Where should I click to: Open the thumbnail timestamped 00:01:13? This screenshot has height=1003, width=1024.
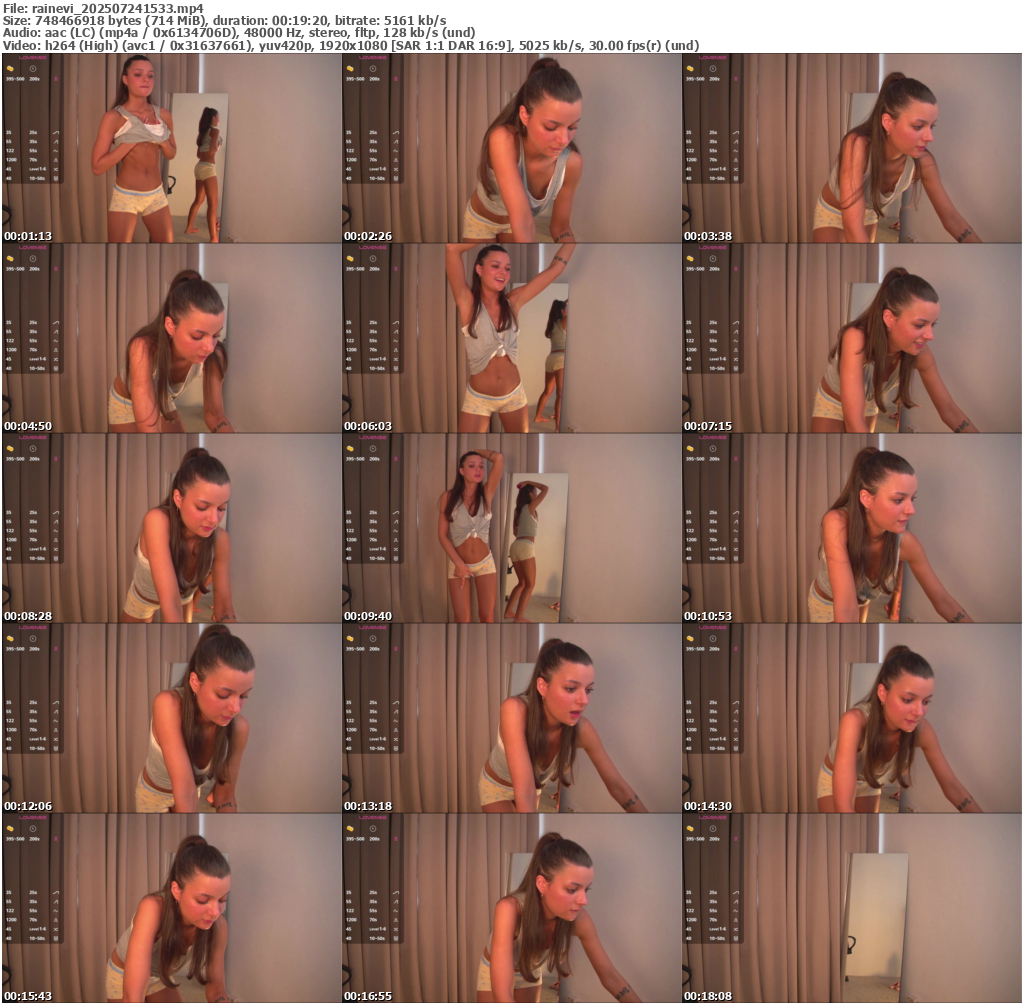pyautogui.click(x=171, y=148)
